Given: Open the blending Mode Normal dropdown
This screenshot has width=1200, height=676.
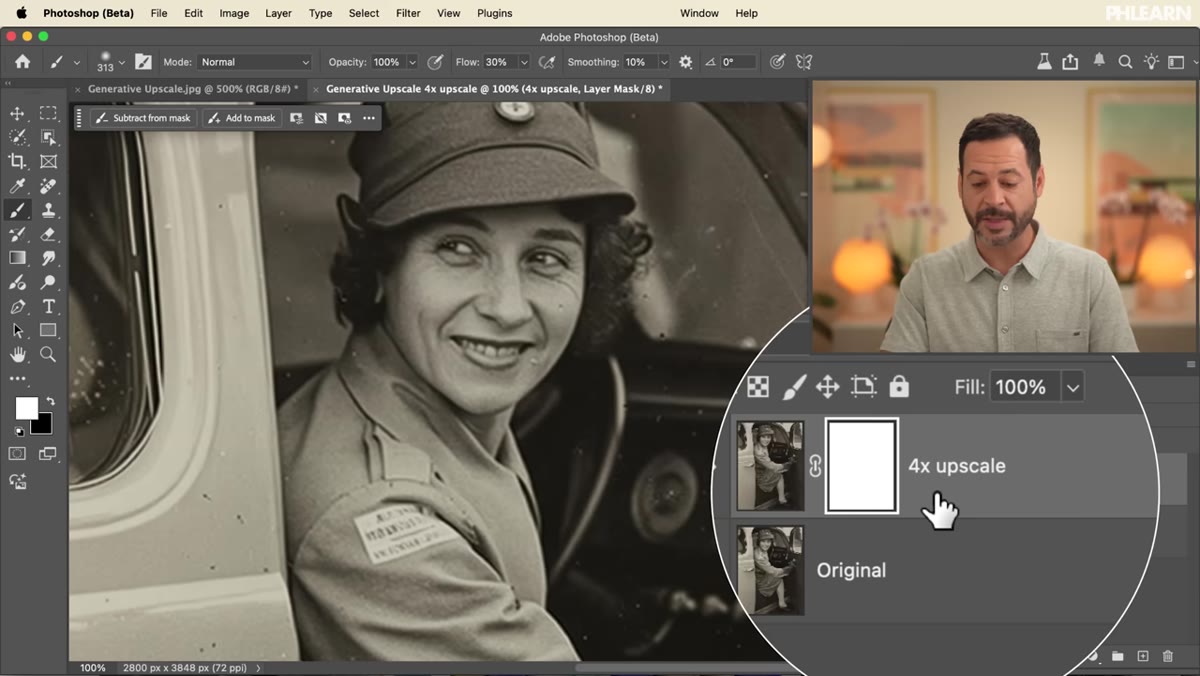Looking at the screenshot, I should [x=254, y=62].
